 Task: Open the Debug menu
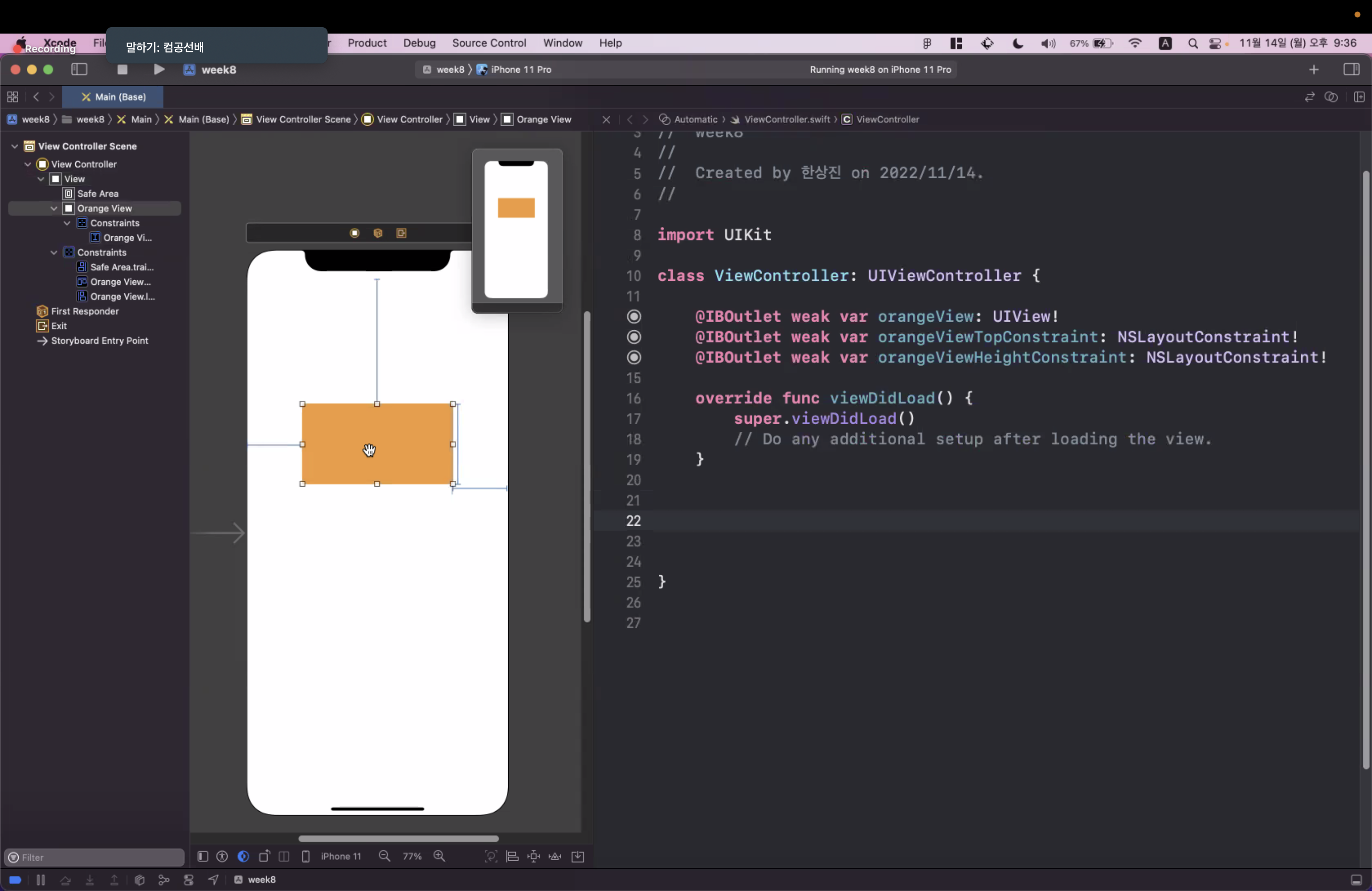(x=419, y=43)
